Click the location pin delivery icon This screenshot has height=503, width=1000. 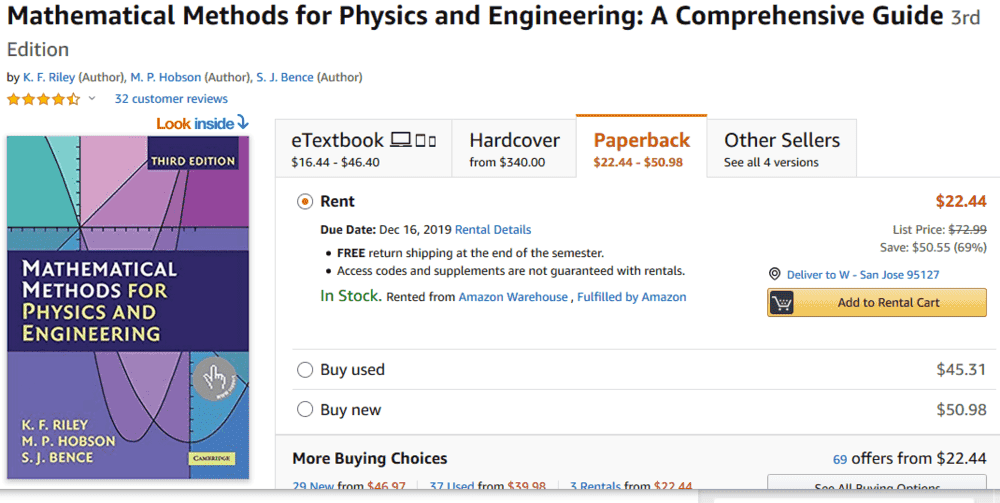pyautogui.click(x=775, y=274)
